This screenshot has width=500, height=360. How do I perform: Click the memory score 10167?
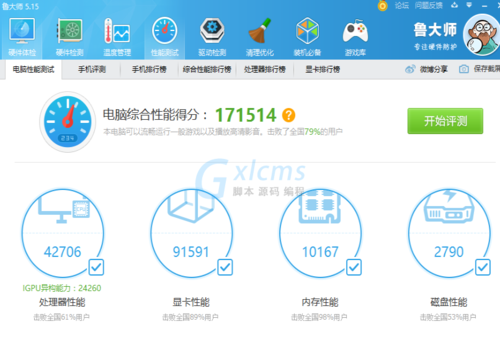coord(320,252)
